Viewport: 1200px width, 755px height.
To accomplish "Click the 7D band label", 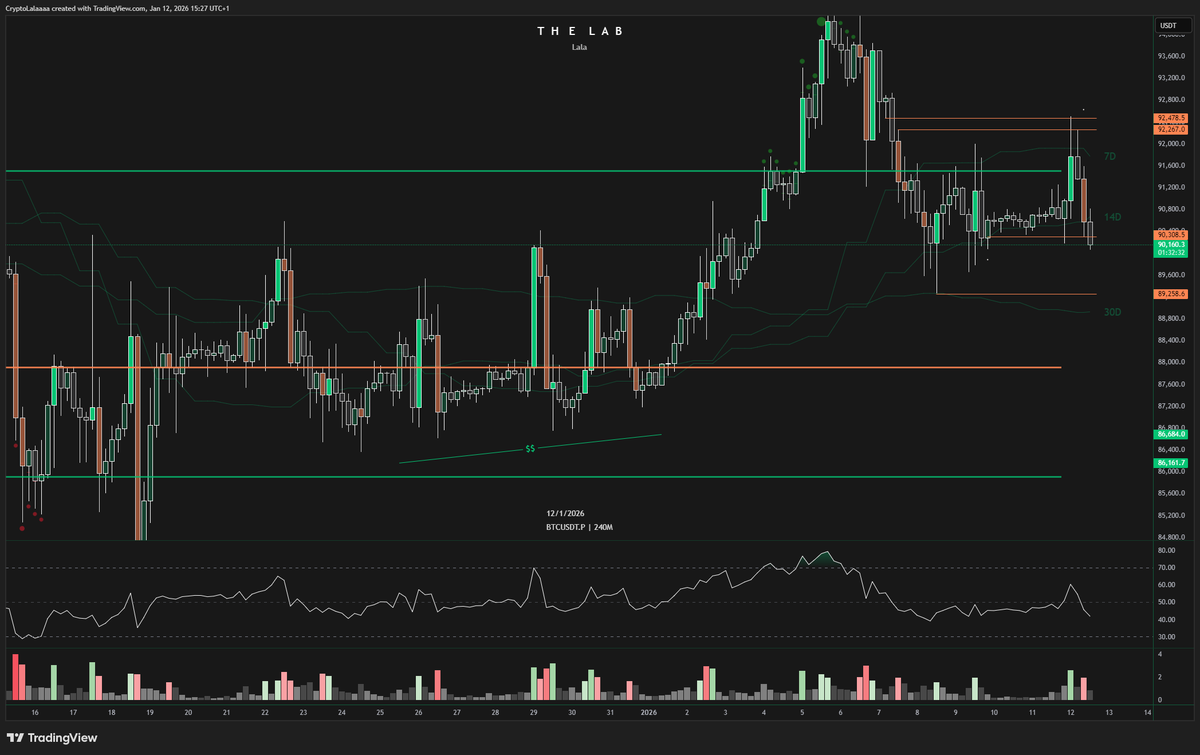I will (x=1109, y=157).
